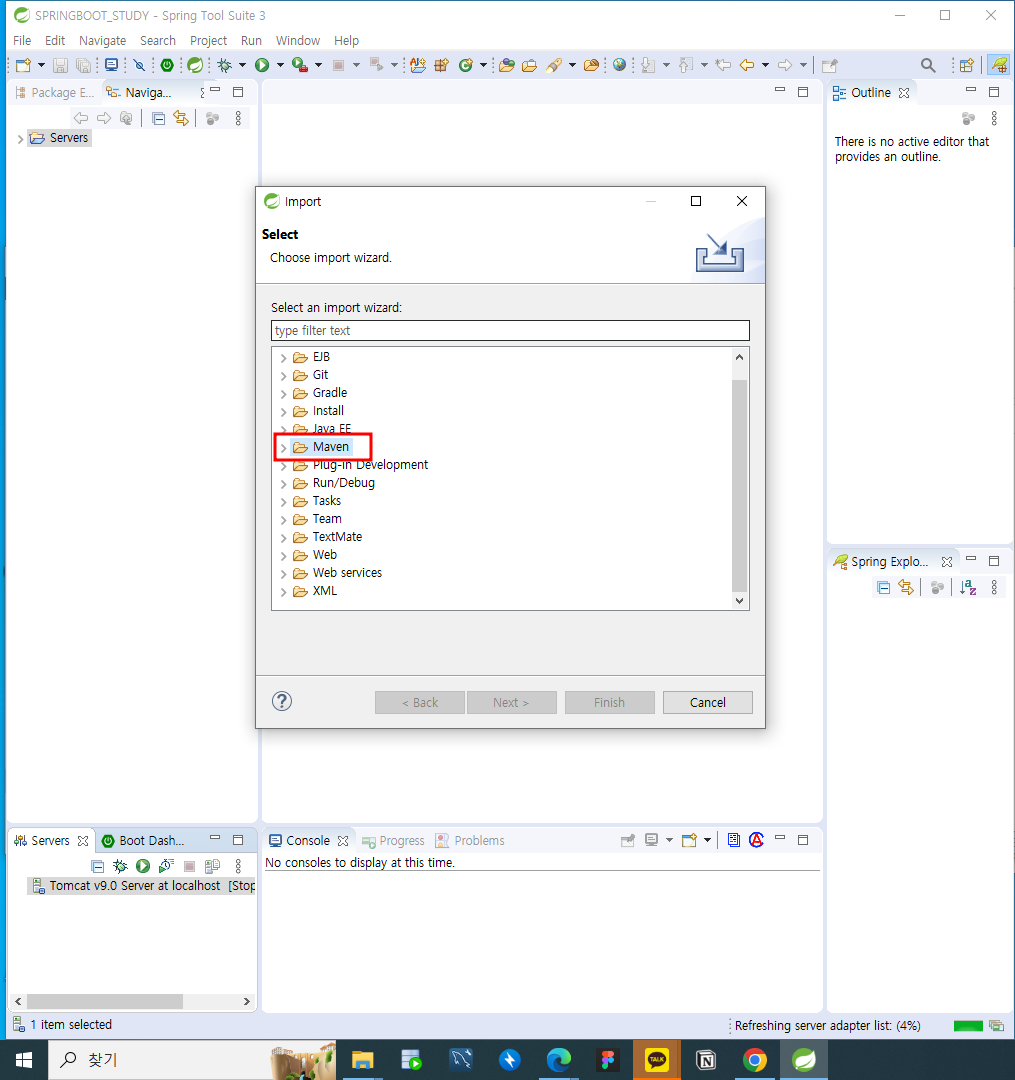
Task: Expand the Gradle import category
Action: click(283, 393)
